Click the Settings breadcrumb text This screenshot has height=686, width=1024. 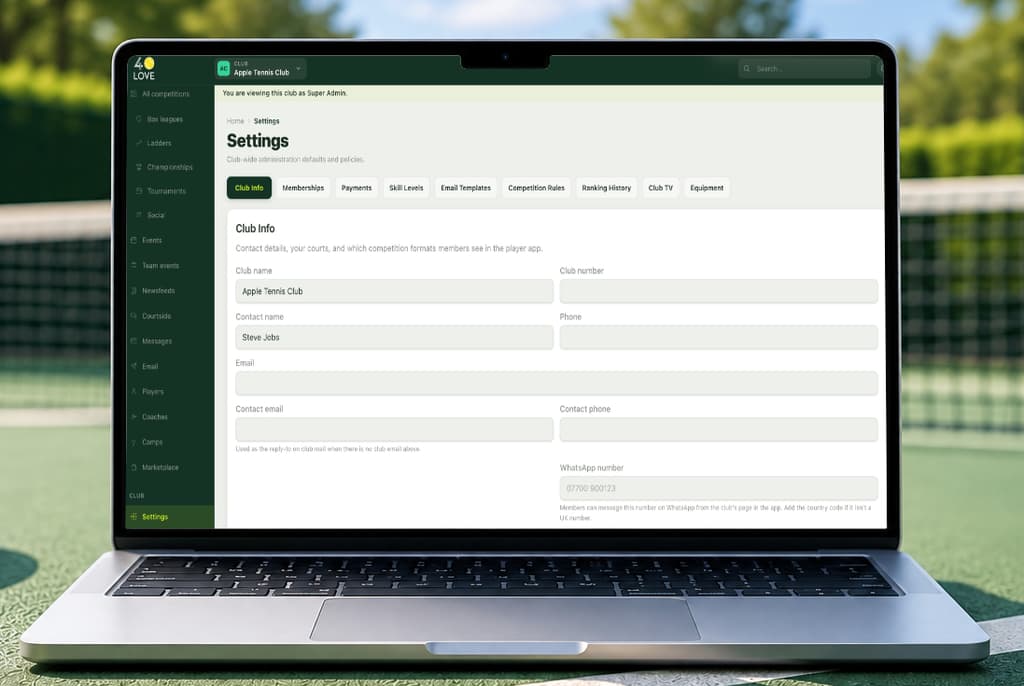pos(266,122)
